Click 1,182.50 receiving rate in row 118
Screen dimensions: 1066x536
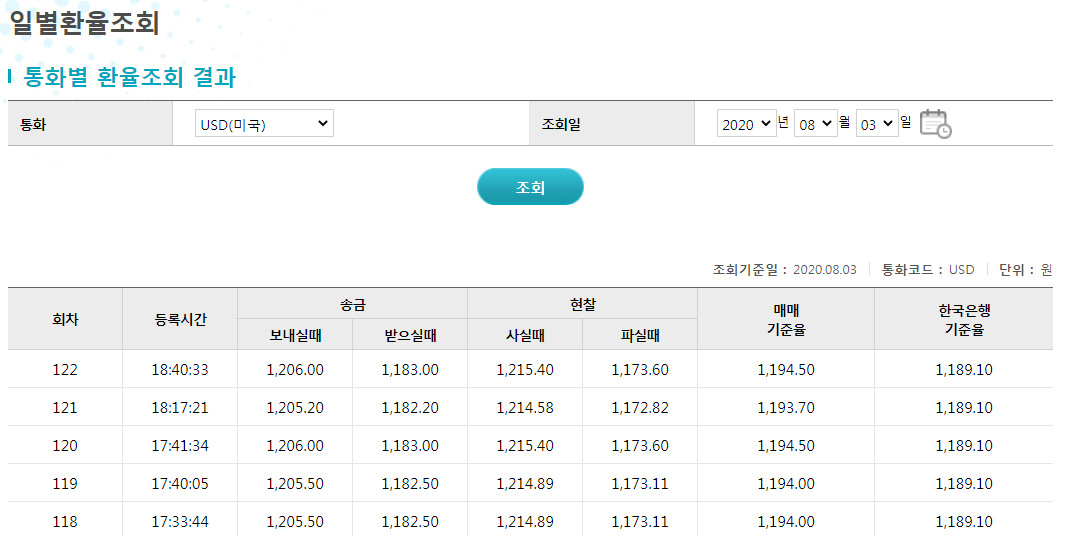click(x=410, y=522)
